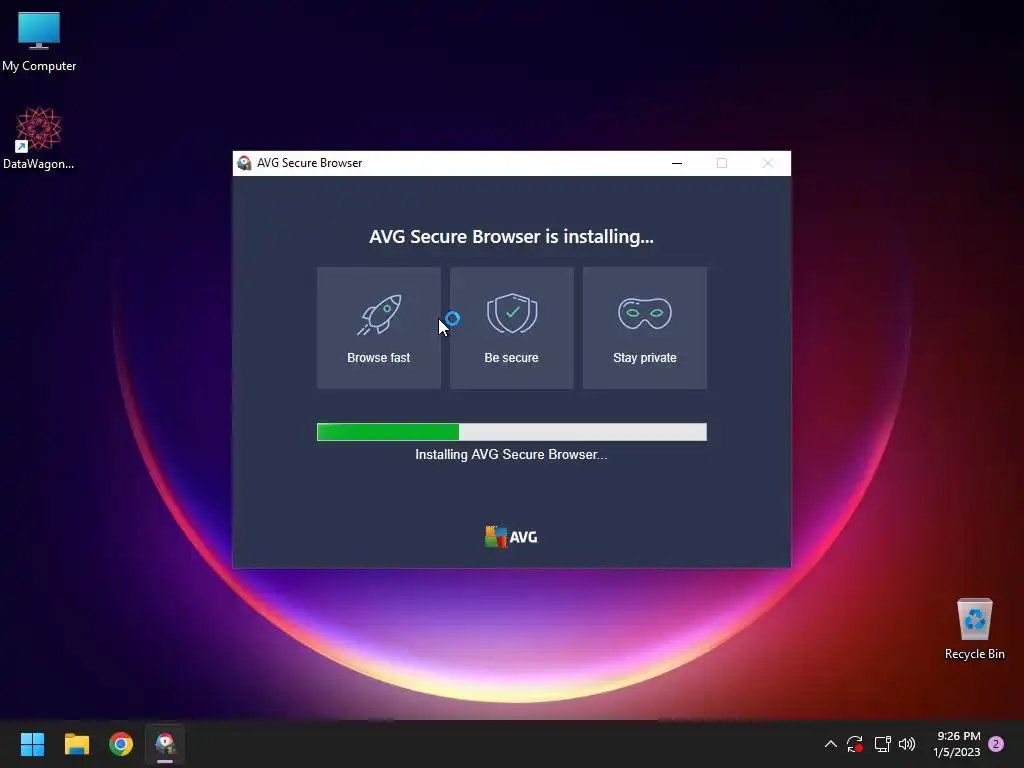Open the Windows Start menu

tap(32, 744)
